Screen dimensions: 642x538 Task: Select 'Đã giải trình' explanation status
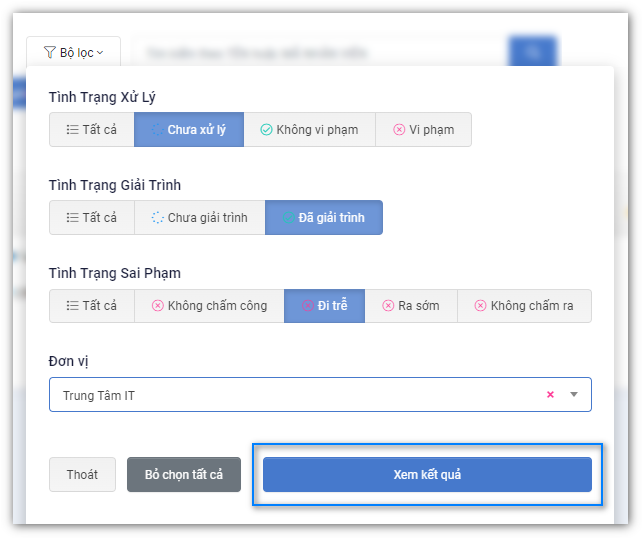323,218
